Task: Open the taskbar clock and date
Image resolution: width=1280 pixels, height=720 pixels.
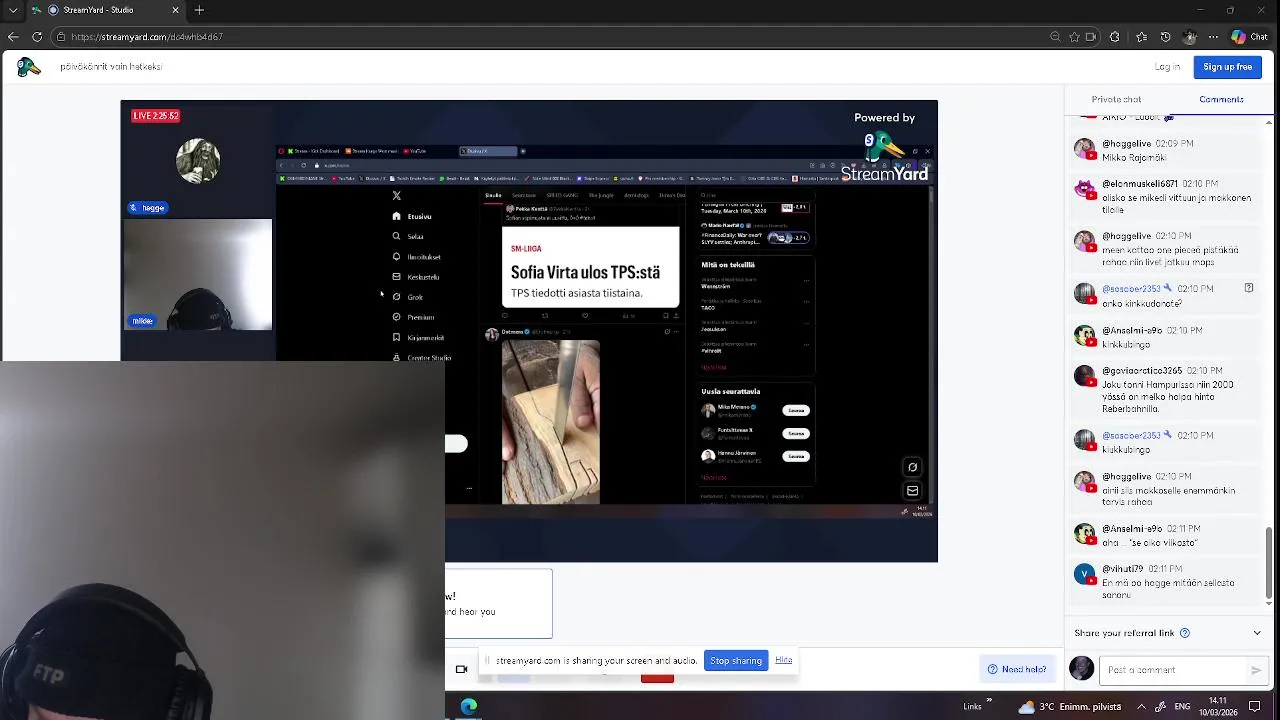Action: pyautogui.click(x=1217, y=706)
